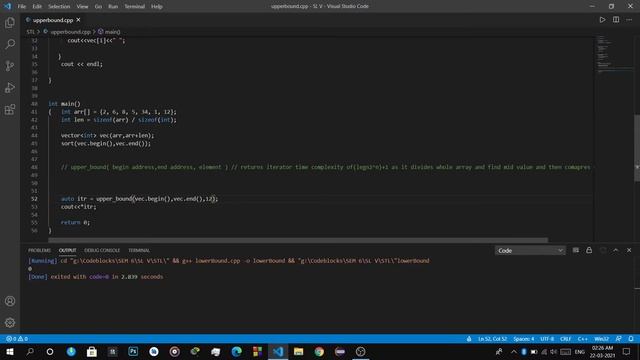Open the editor More Actions menu
This screenshot has width=640, height=360.
629,20
